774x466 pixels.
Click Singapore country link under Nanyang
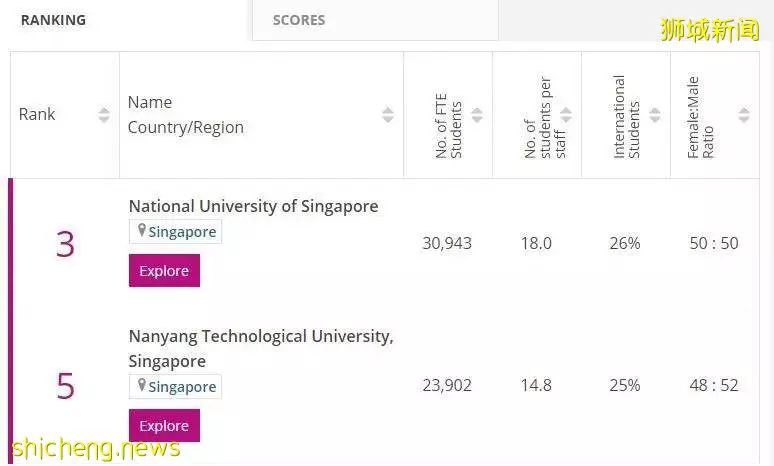[182, 387]
